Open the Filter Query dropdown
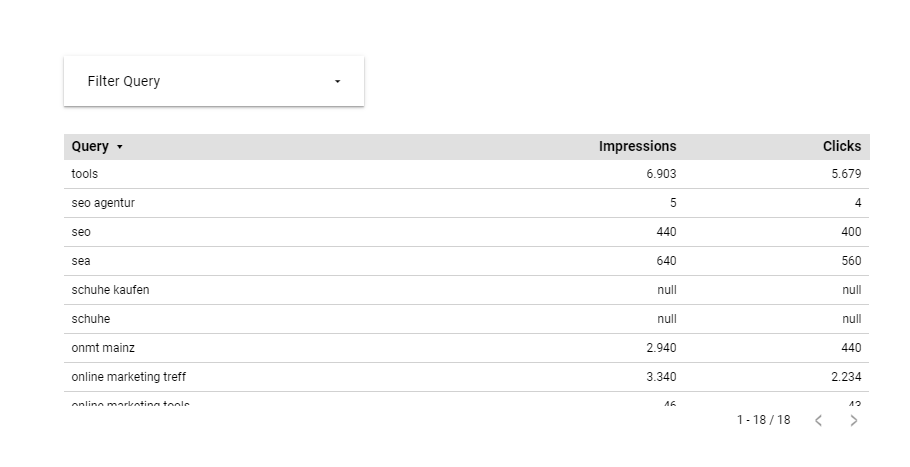 [x=213, y=81]
